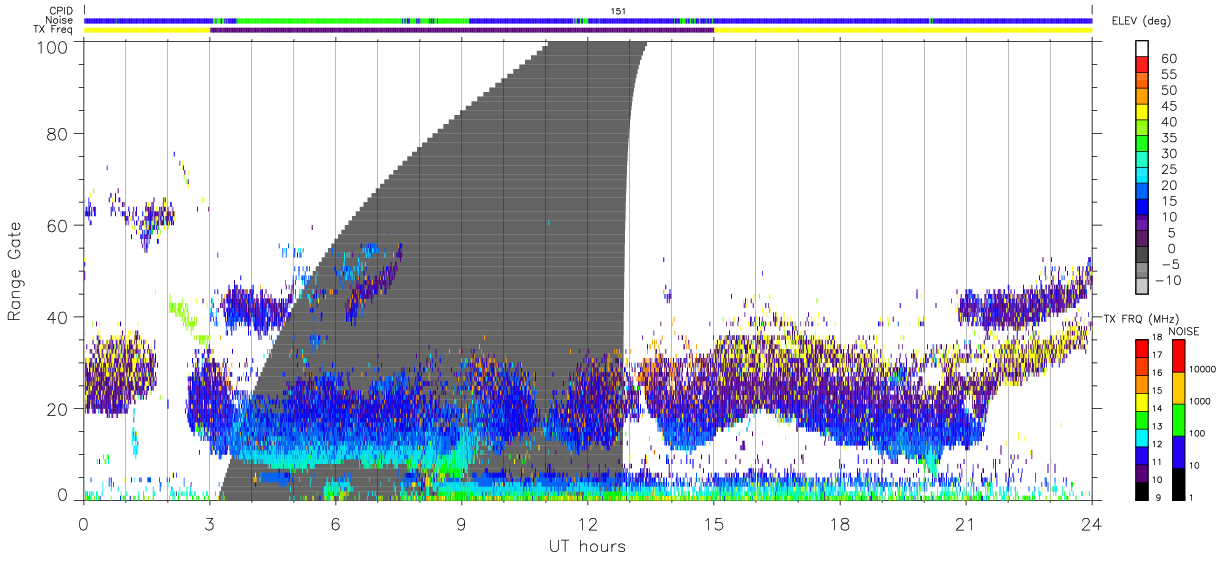The width and height of the screenshot is (1228, 567).
Task: Click the 'TX FRQ (MHz)' legend title
Action: tap(1141, 318)
